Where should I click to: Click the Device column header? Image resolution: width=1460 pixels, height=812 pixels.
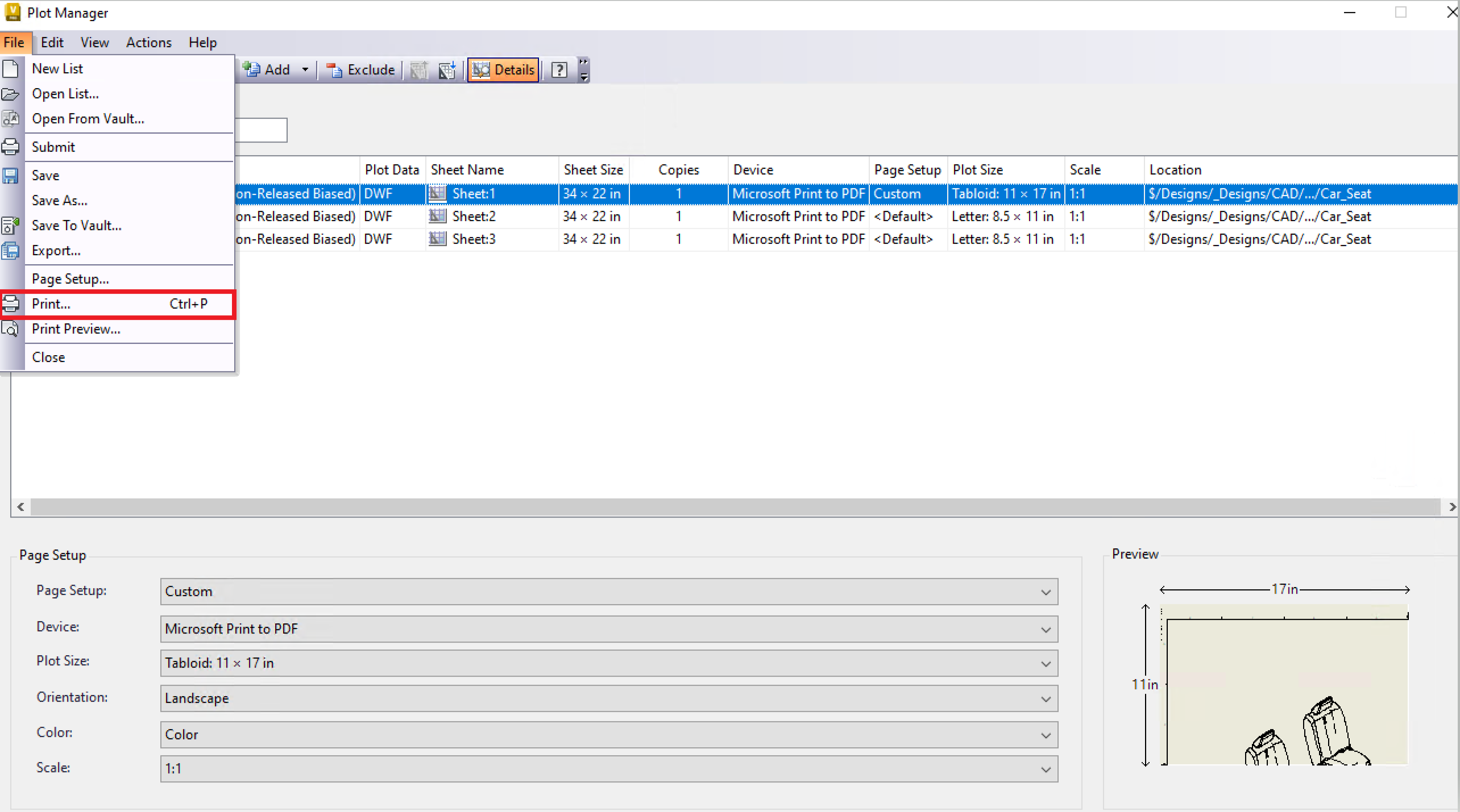[x=753, y=170]
